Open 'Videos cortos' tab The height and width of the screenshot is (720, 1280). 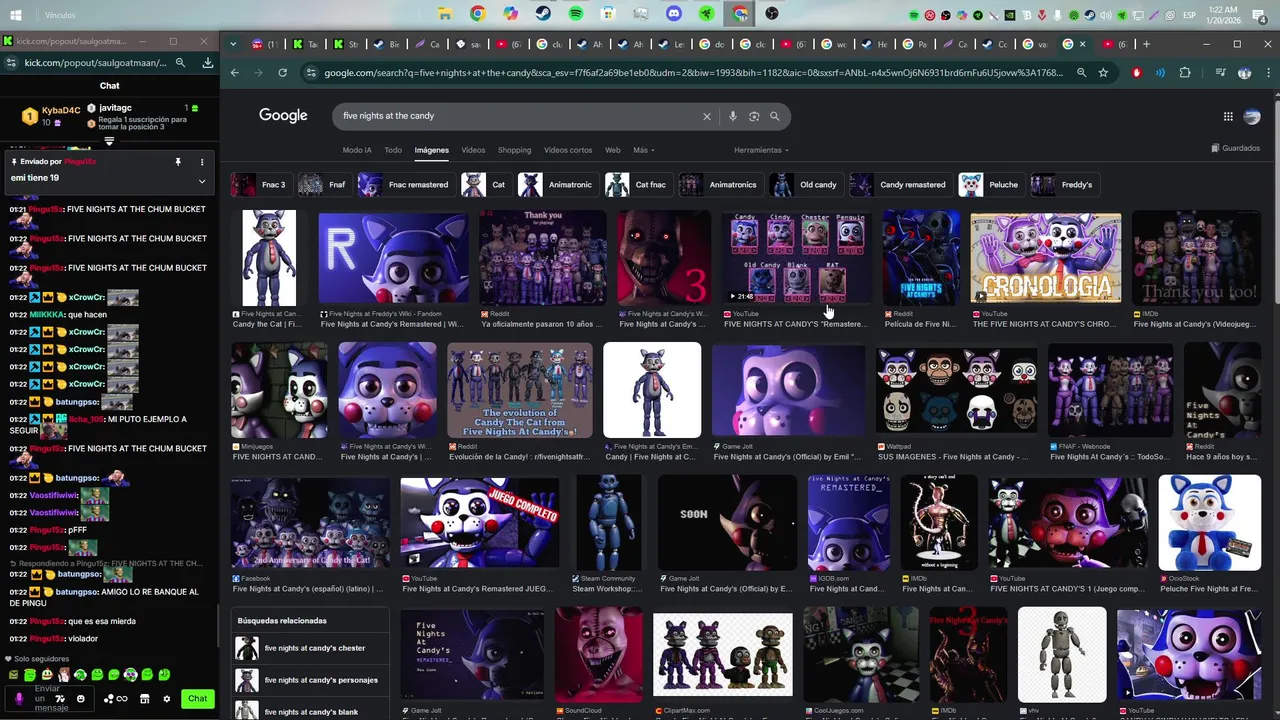(568, 150)
